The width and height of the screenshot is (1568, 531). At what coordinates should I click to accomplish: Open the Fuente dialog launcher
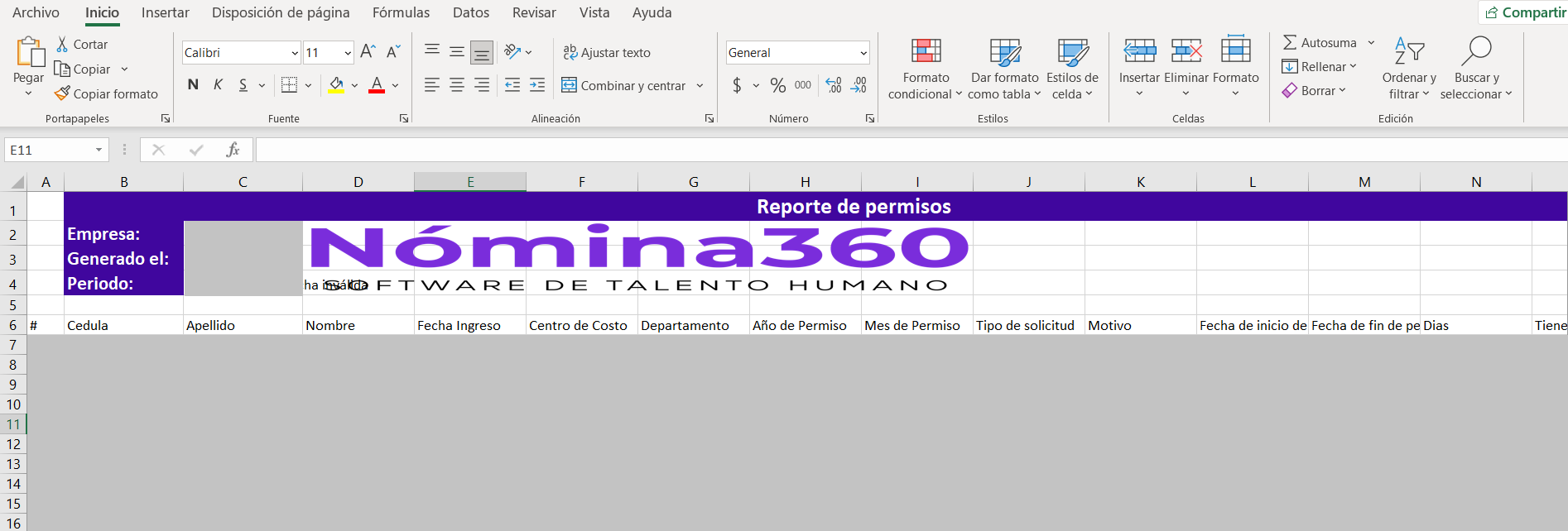(x=404, y=118)
